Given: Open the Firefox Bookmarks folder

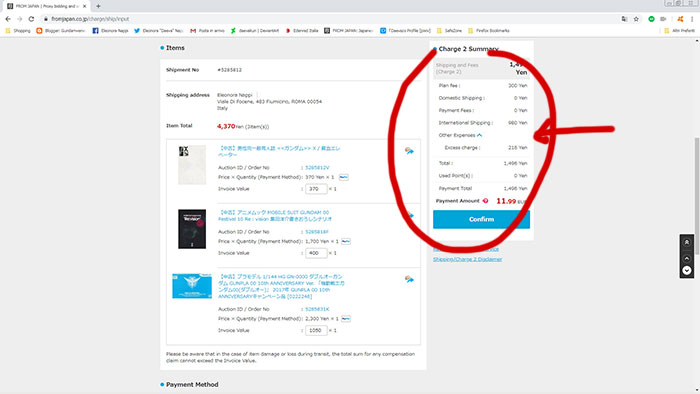Looking at the screenshot, I should [489, 31].
